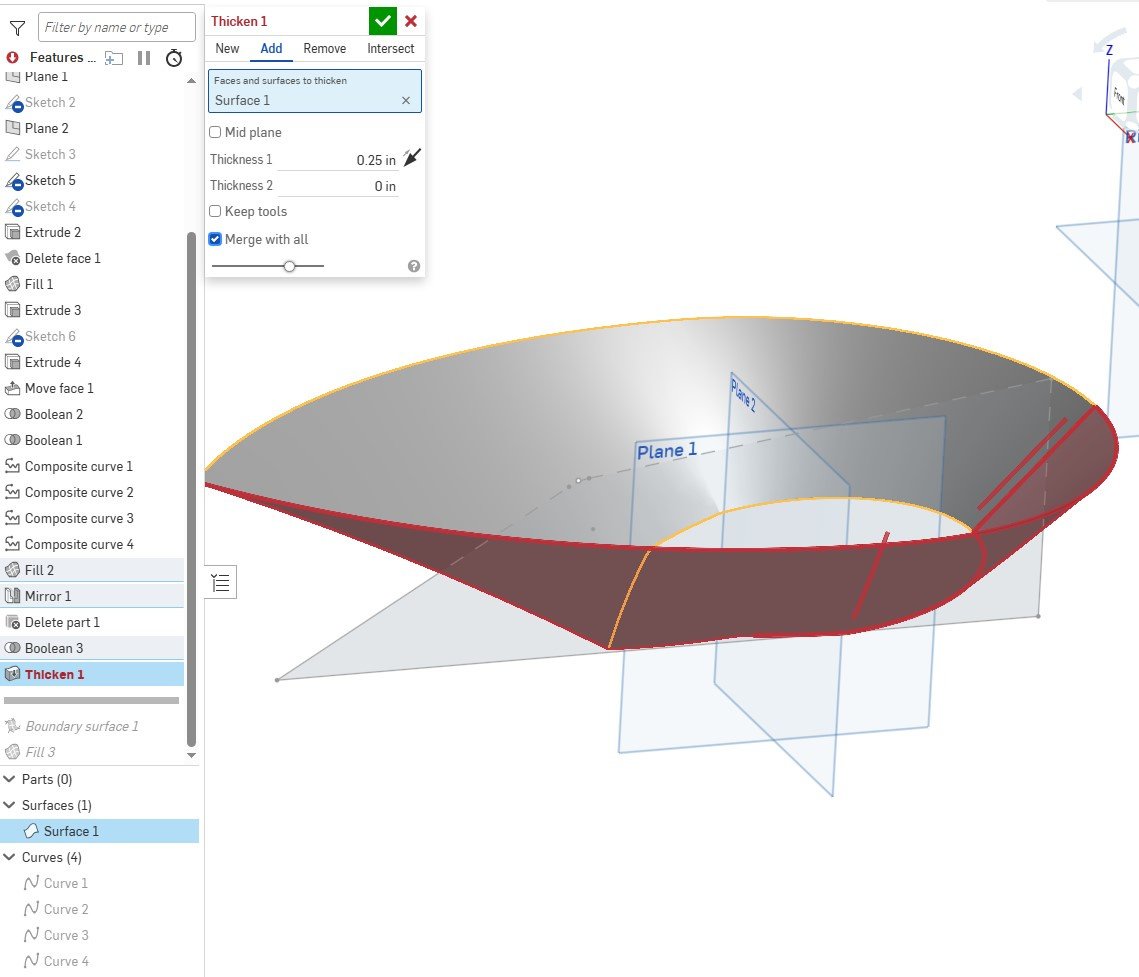Click the Mirror 1 feature icon
The image size is (1139, 977).
coord(12,596)
